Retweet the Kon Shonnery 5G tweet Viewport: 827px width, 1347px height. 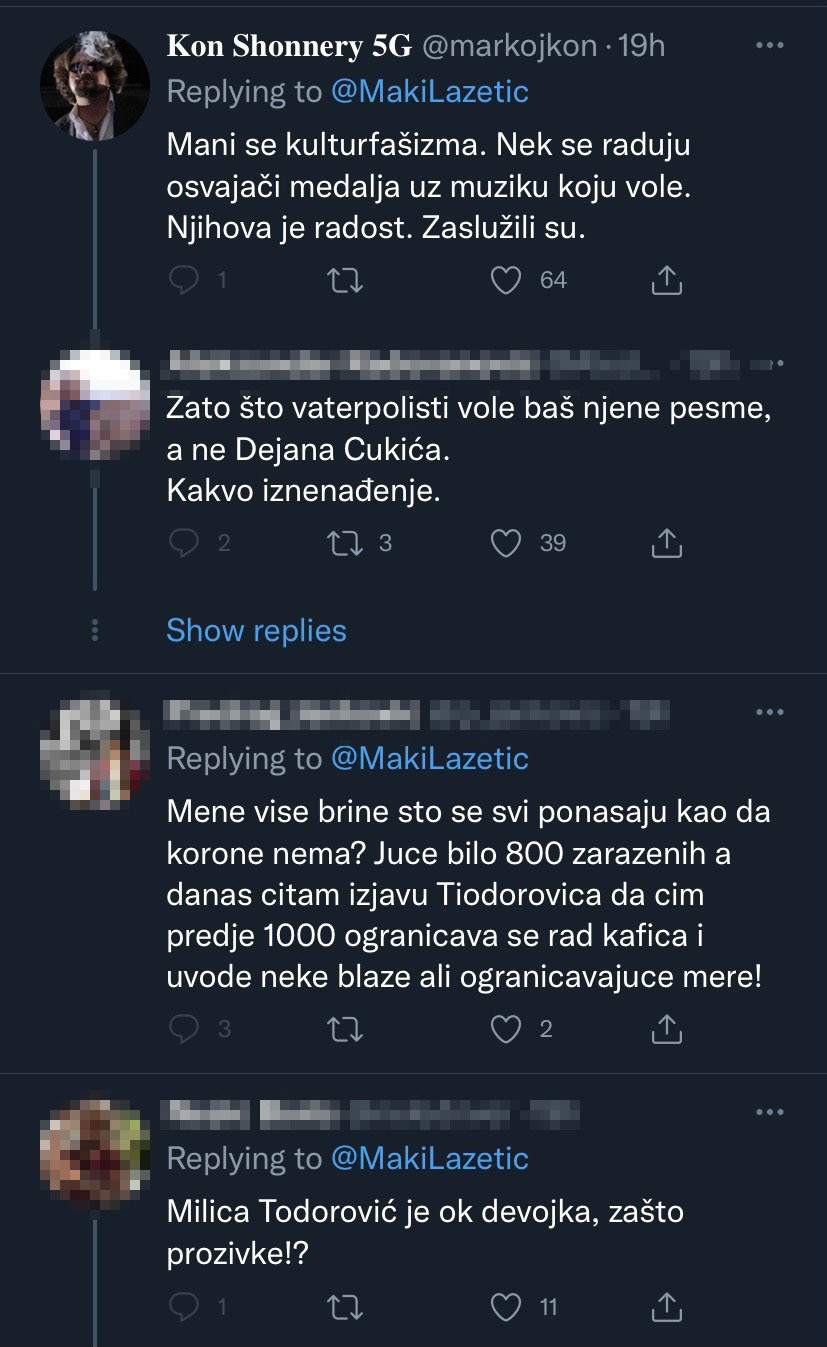click(346, 281)
